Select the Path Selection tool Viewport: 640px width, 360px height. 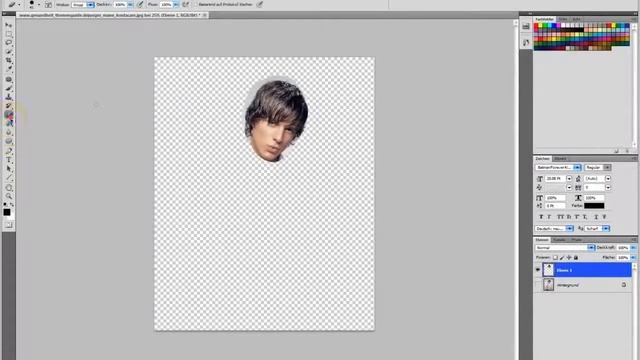coord(9,169)
